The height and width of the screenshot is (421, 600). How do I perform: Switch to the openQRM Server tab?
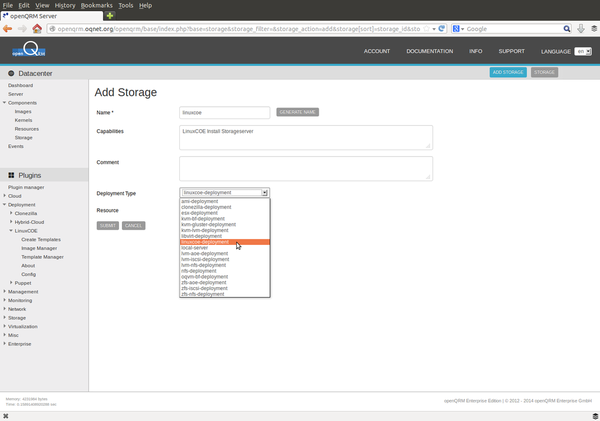[52, 16]
